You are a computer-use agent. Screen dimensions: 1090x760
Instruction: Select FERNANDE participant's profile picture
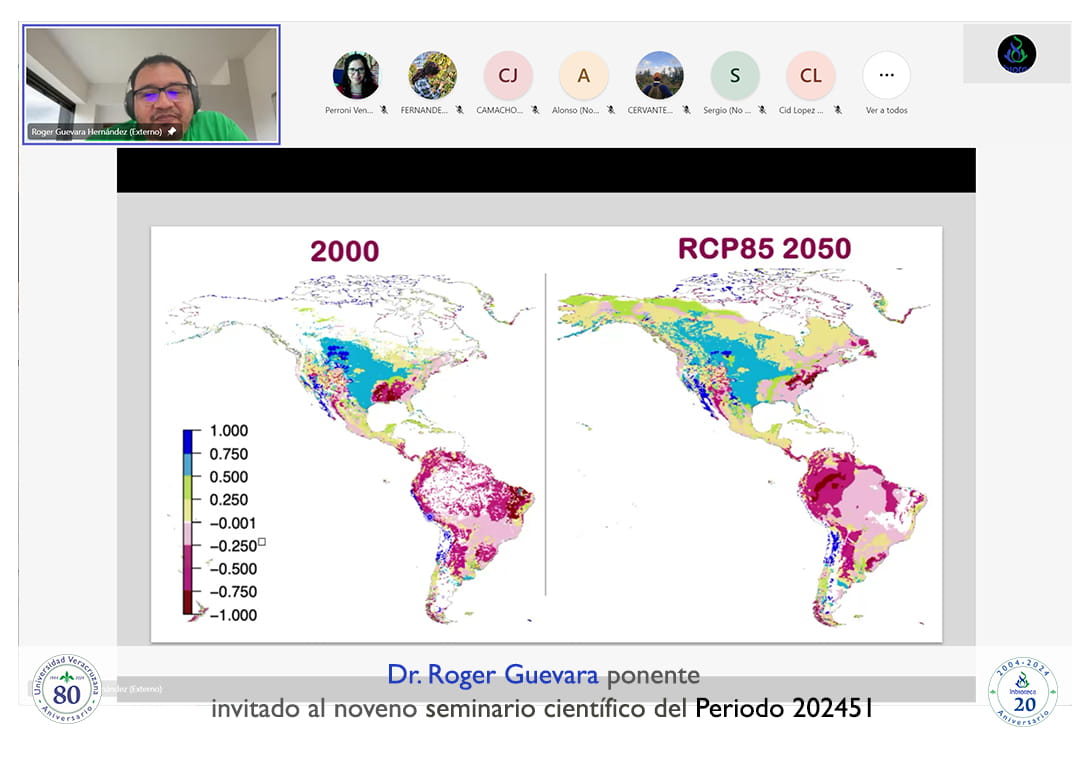click(x=432, y=76)
